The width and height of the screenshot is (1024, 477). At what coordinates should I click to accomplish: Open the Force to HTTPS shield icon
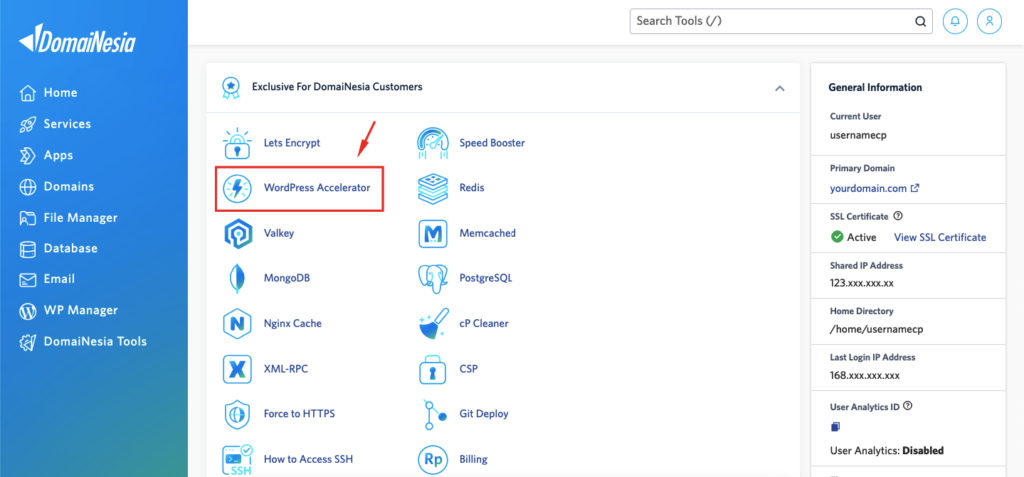pos(236,414)
